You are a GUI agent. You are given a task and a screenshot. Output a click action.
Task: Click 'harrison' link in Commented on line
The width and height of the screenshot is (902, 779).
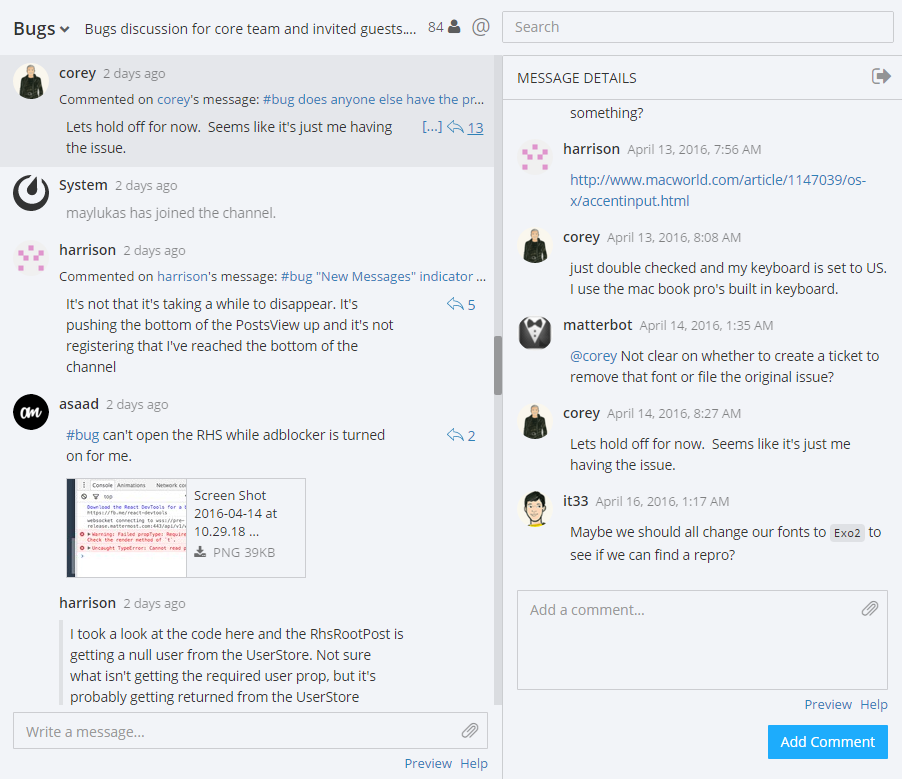[x=182, y=277]
